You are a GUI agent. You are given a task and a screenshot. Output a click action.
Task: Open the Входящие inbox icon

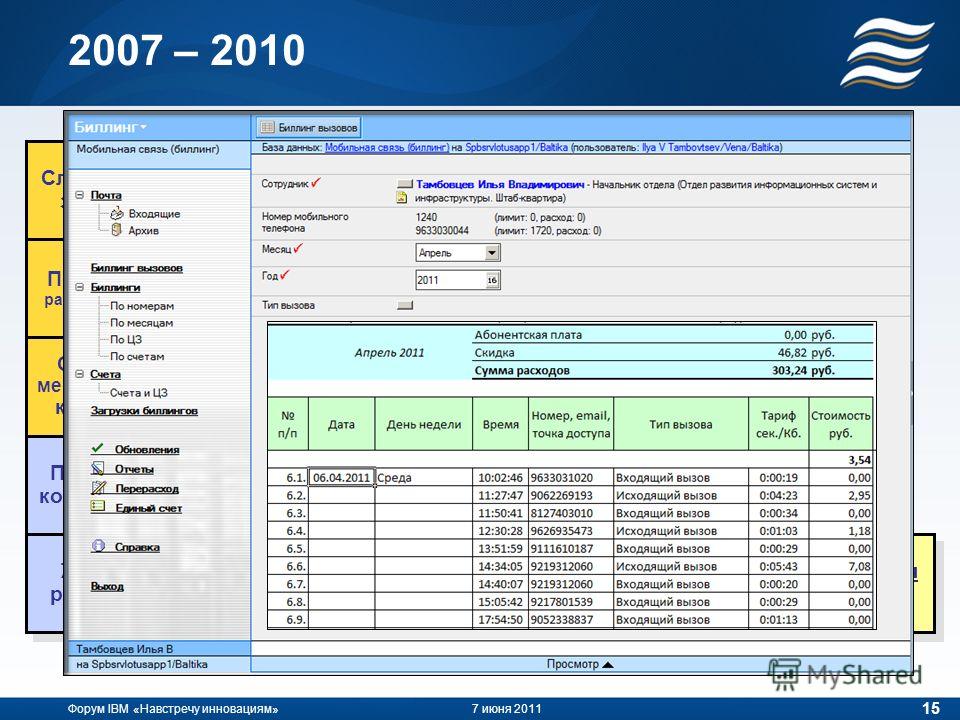[117, 213]
